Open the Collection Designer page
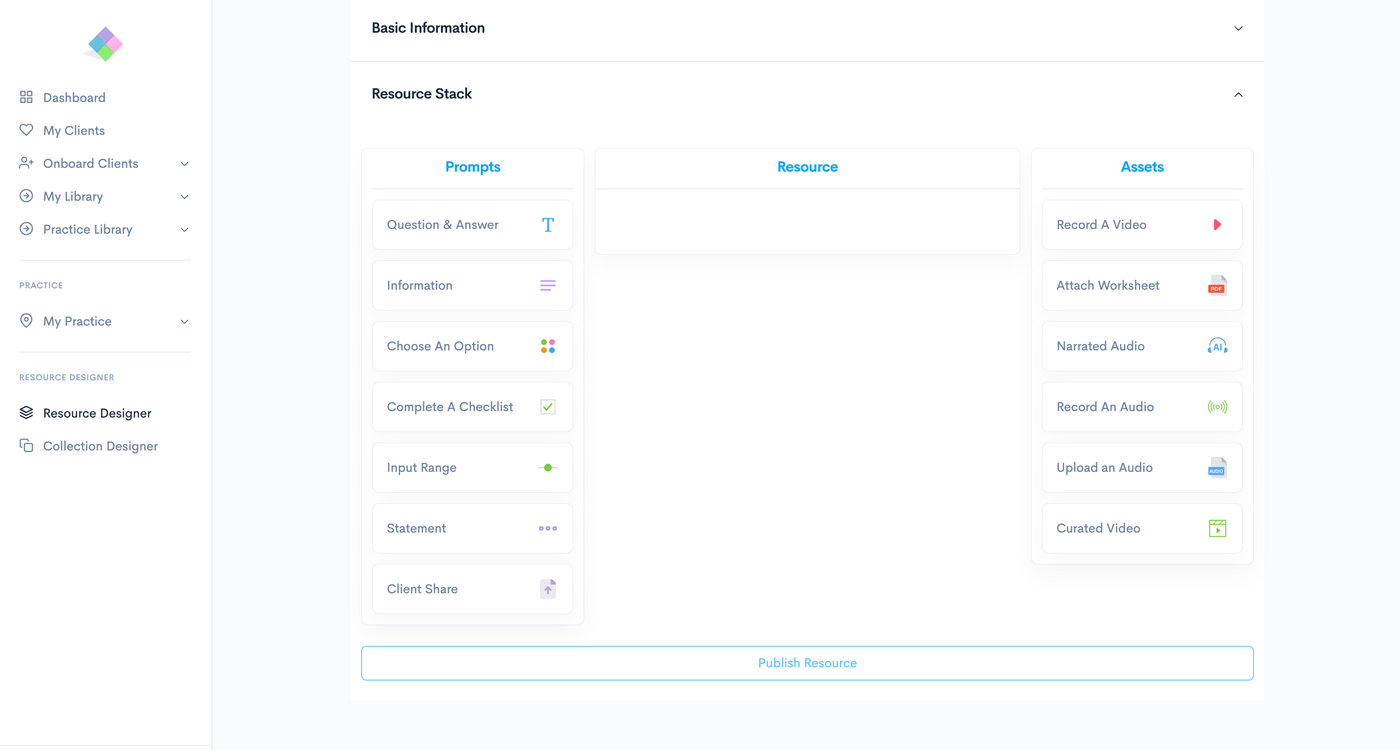 100,446
